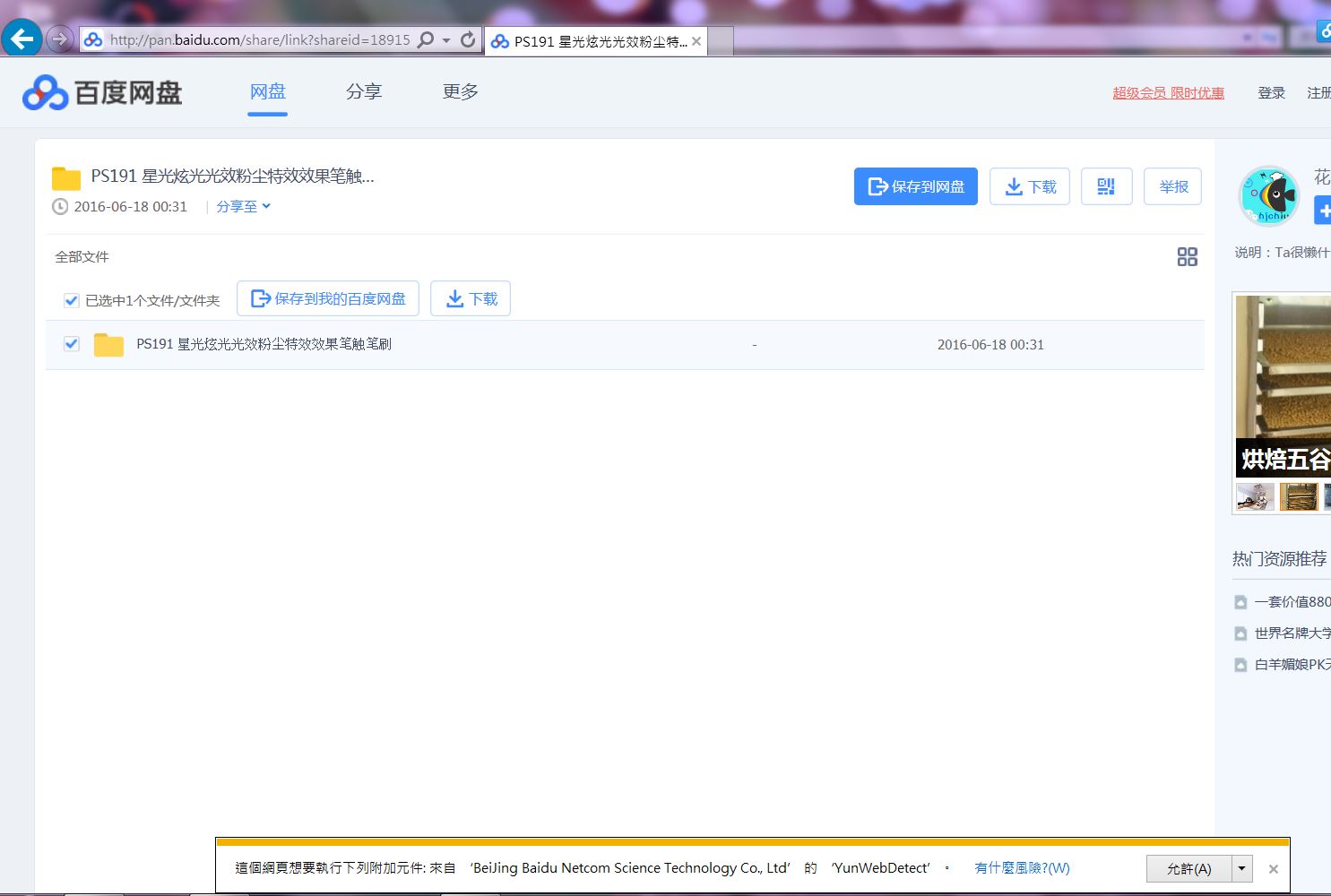This screenshot has height=896, width=1331.
Task: Click the 举报 report button
Action: pyautogui.click(x=1172, y=186)
